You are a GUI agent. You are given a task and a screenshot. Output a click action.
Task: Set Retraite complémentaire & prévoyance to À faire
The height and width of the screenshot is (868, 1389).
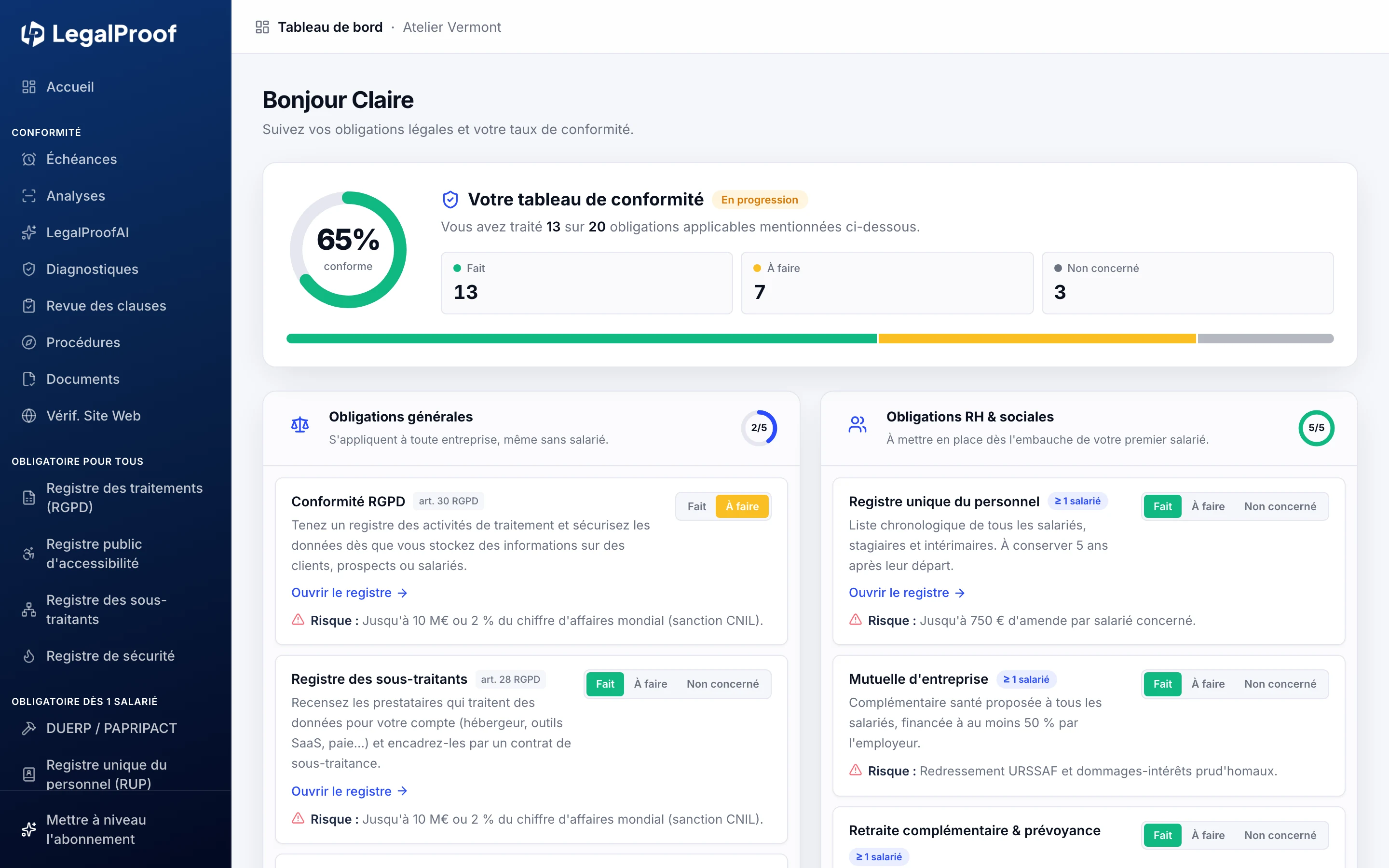click(x=1208, y=835)
